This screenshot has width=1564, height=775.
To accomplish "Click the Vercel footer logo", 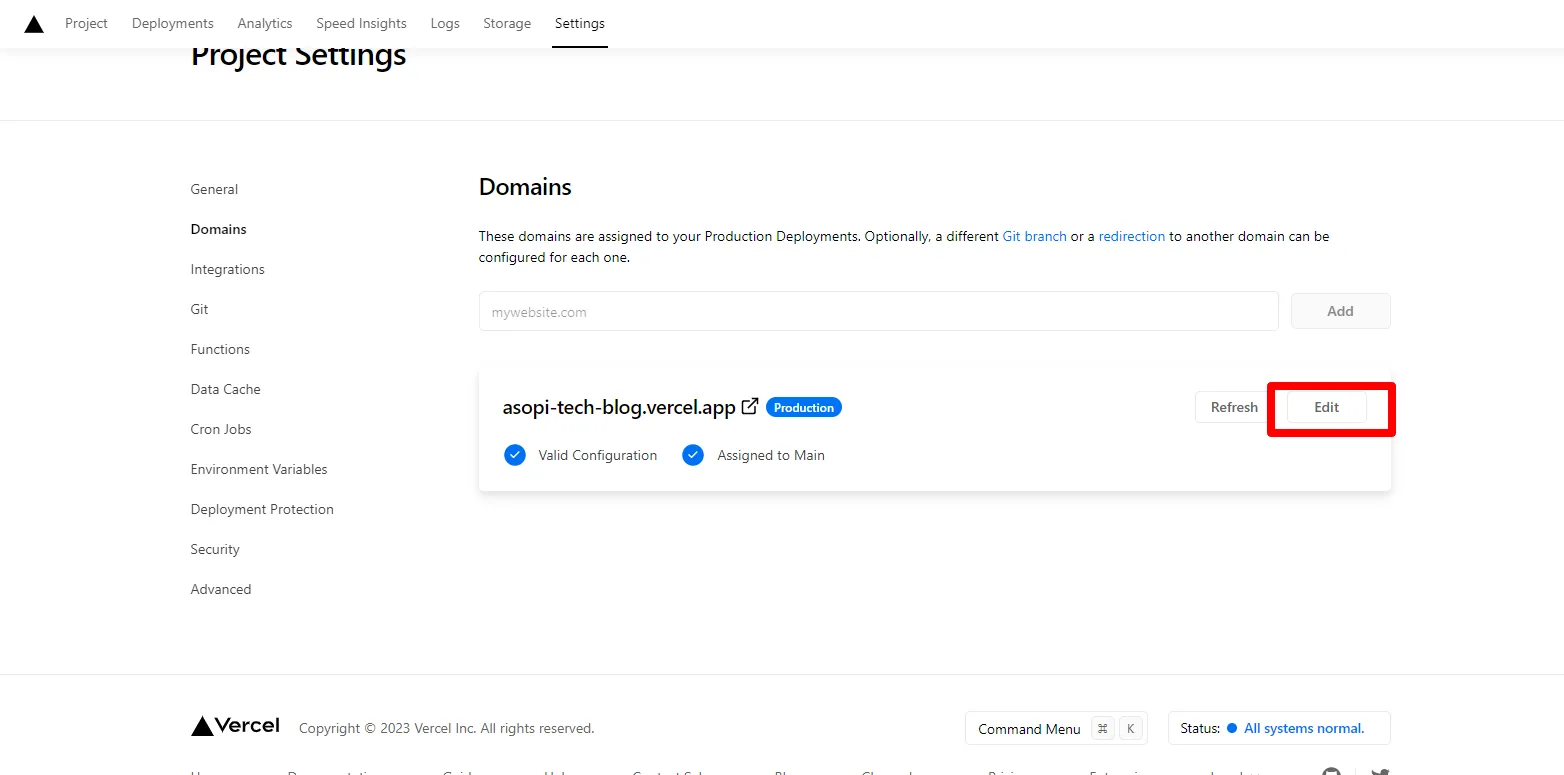I will 236,726.
